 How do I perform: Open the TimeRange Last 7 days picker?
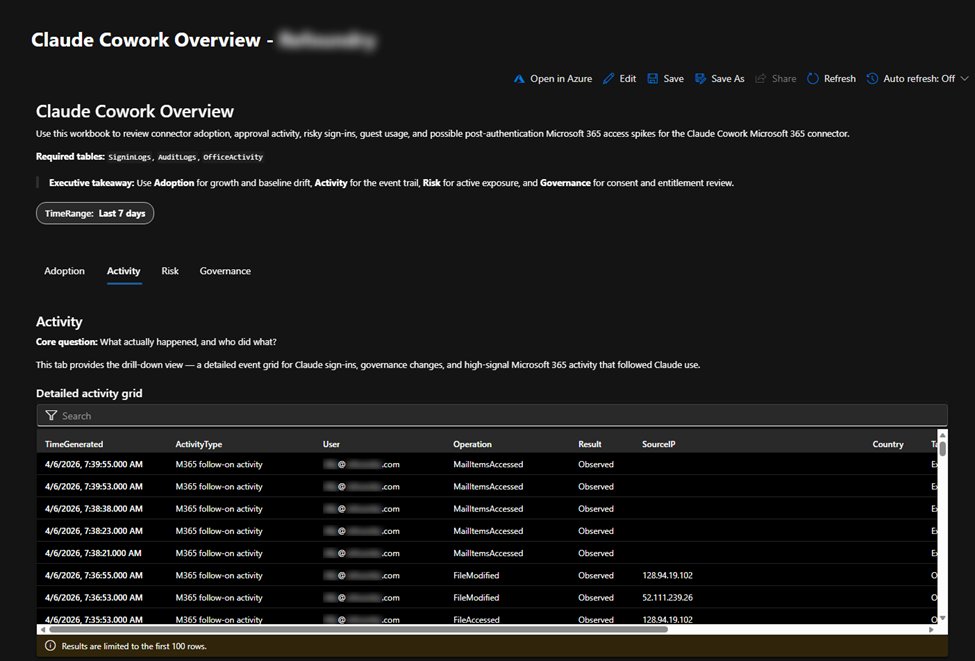(x=95, y=213)
